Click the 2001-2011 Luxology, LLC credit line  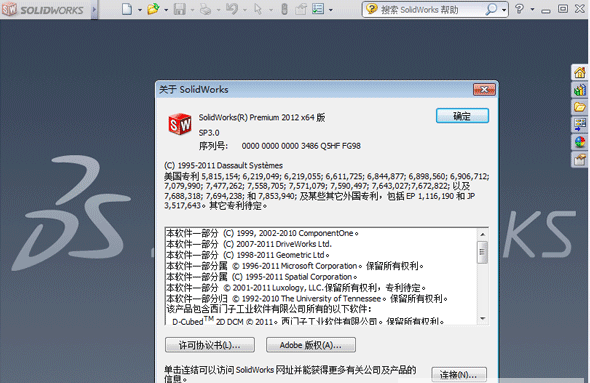(296, 288)
